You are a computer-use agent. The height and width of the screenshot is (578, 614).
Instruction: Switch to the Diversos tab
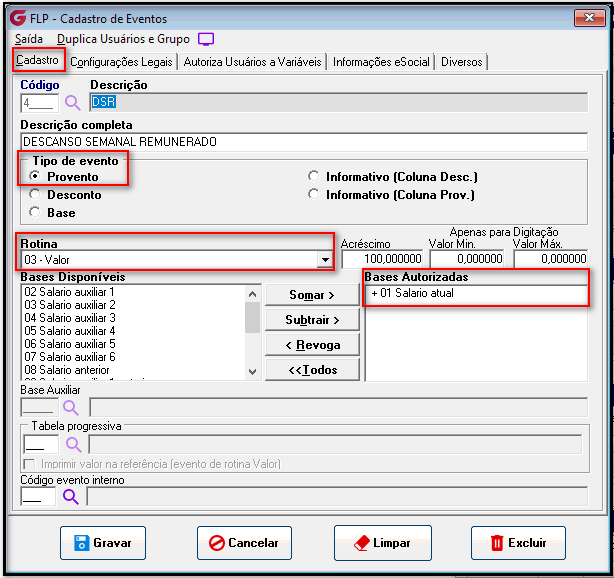[x=462, y=62]
